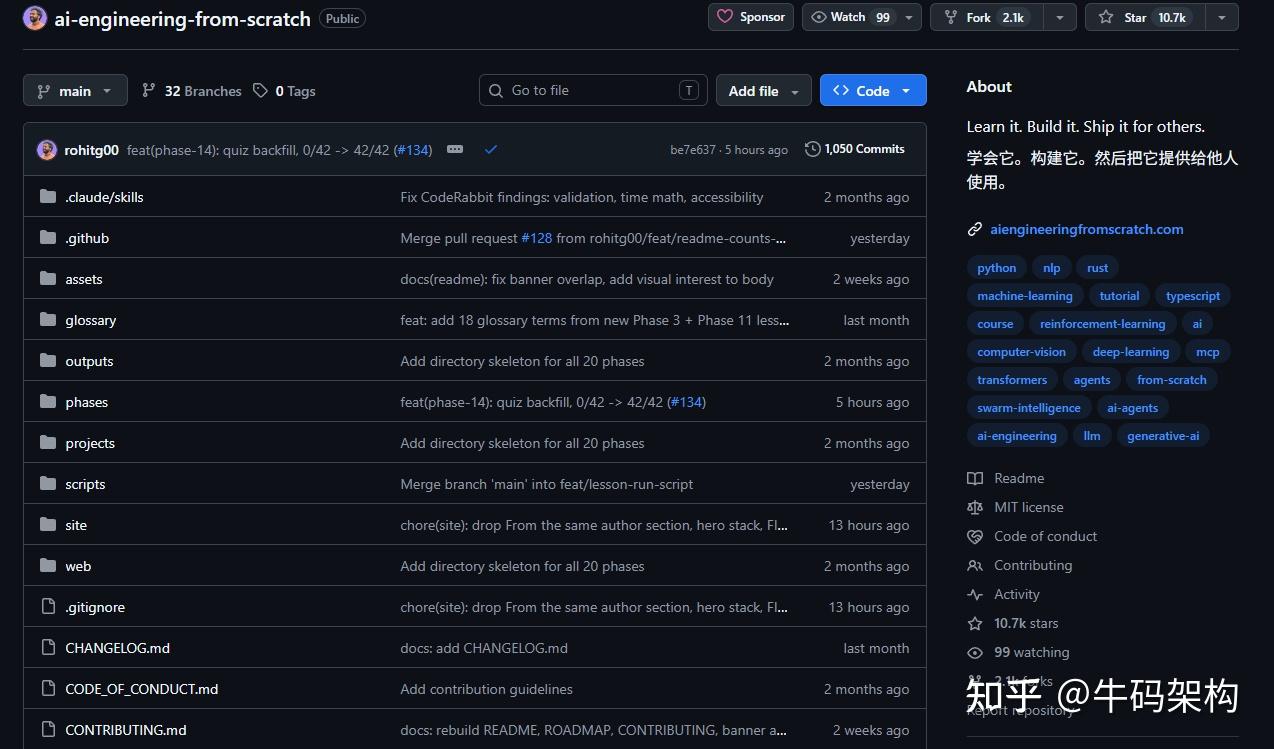Expand the commit message ellipsis icon
The height and width of the screenshot is (749, 1274).
point(455,150)
